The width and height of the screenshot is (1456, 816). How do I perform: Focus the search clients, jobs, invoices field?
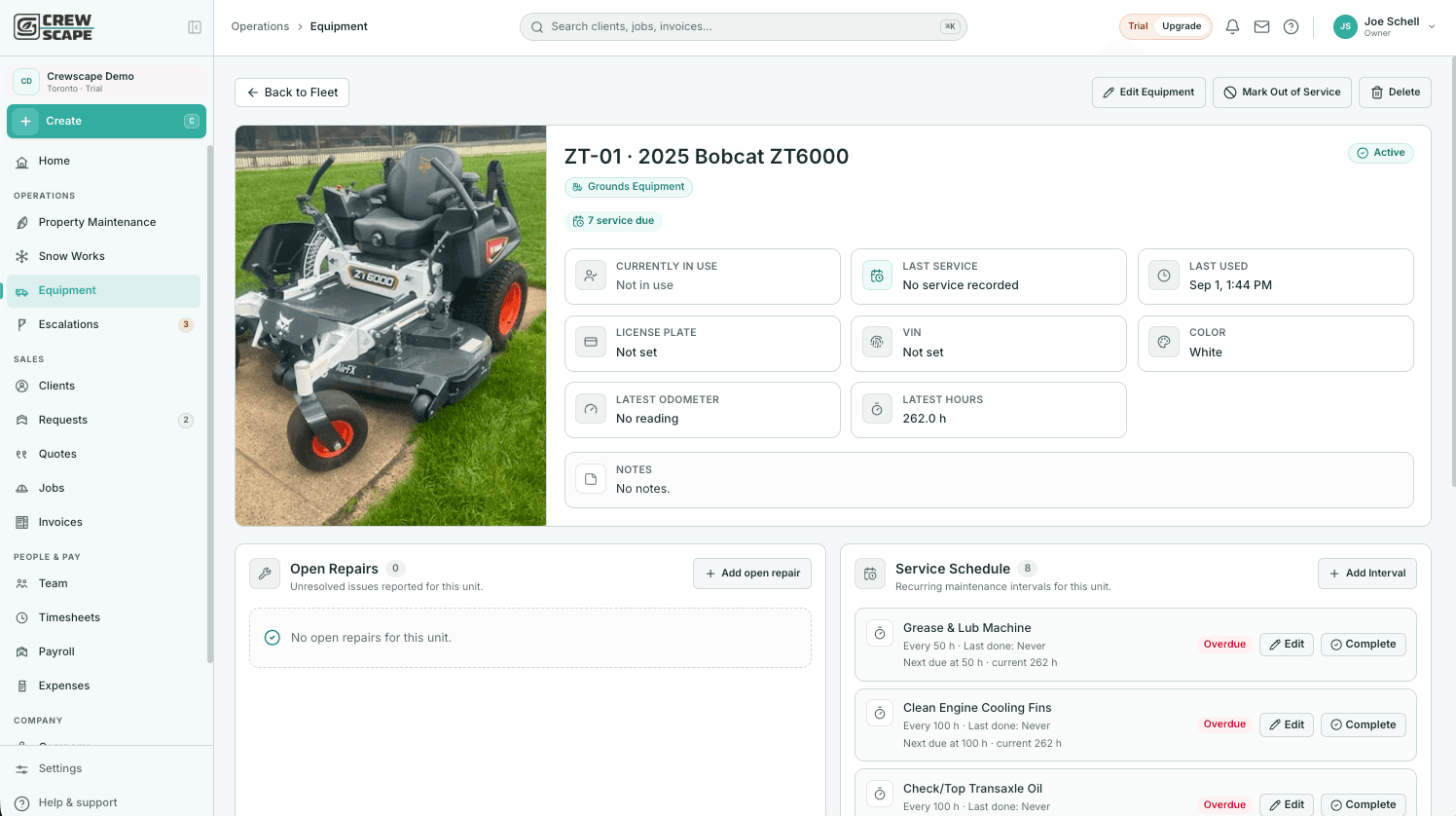744,27
